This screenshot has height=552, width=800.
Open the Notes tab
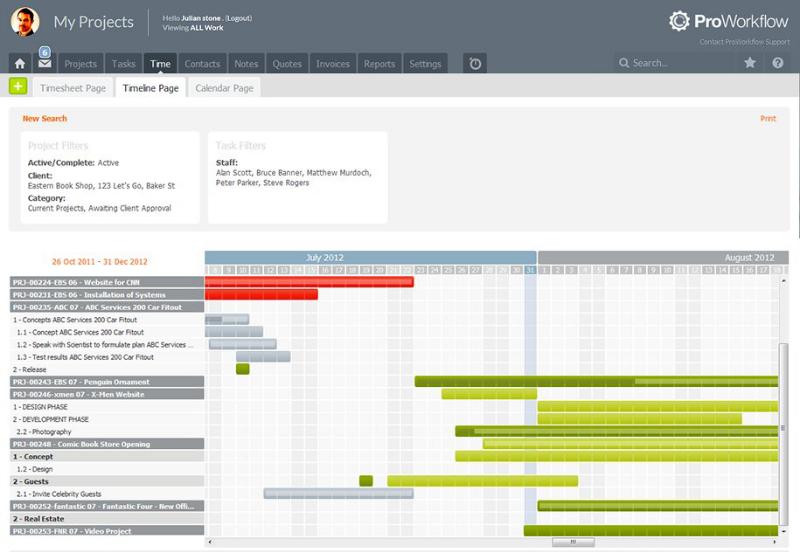246,64
